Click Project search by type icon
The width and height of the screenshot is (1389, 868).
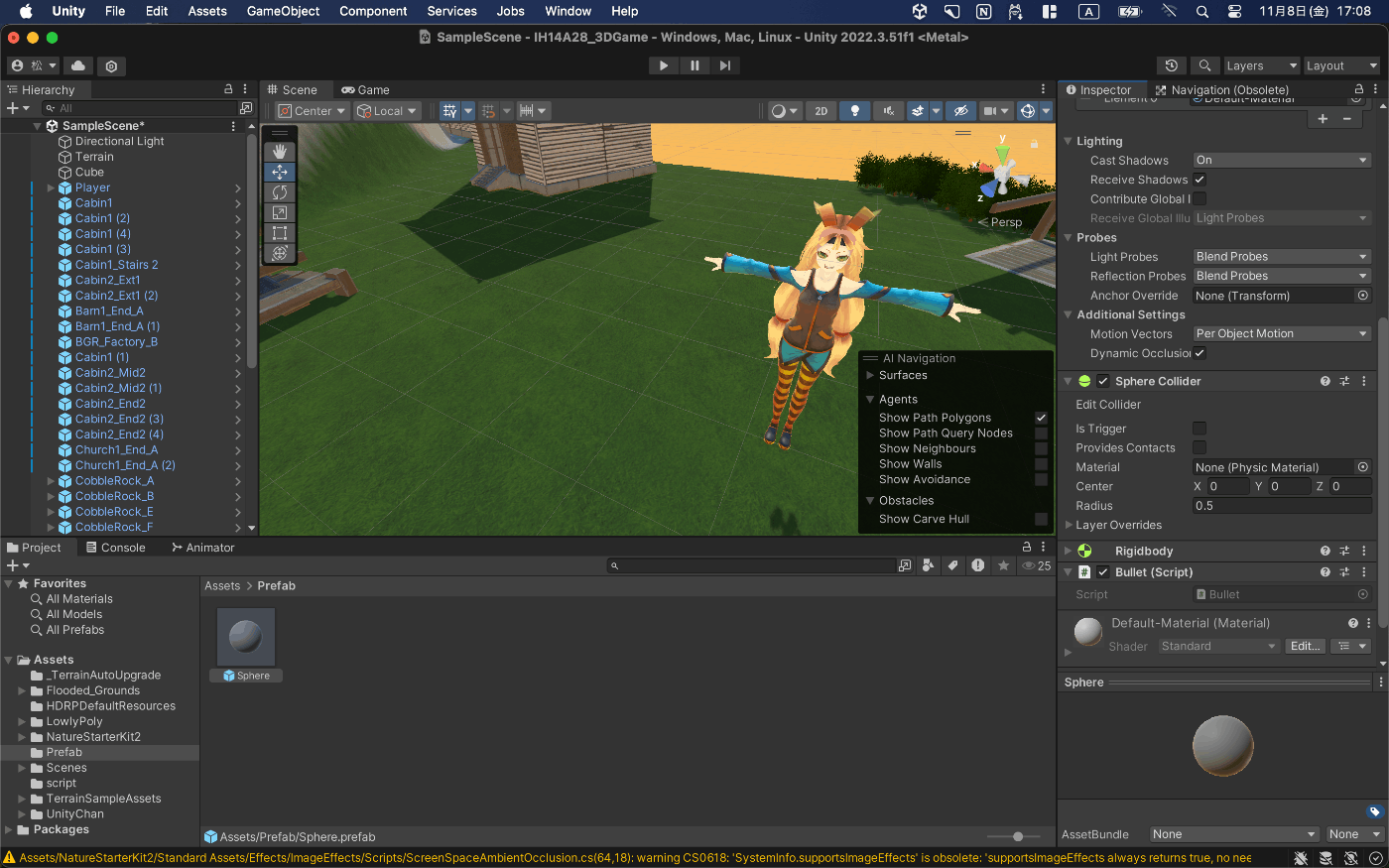(x=928, y=565)
